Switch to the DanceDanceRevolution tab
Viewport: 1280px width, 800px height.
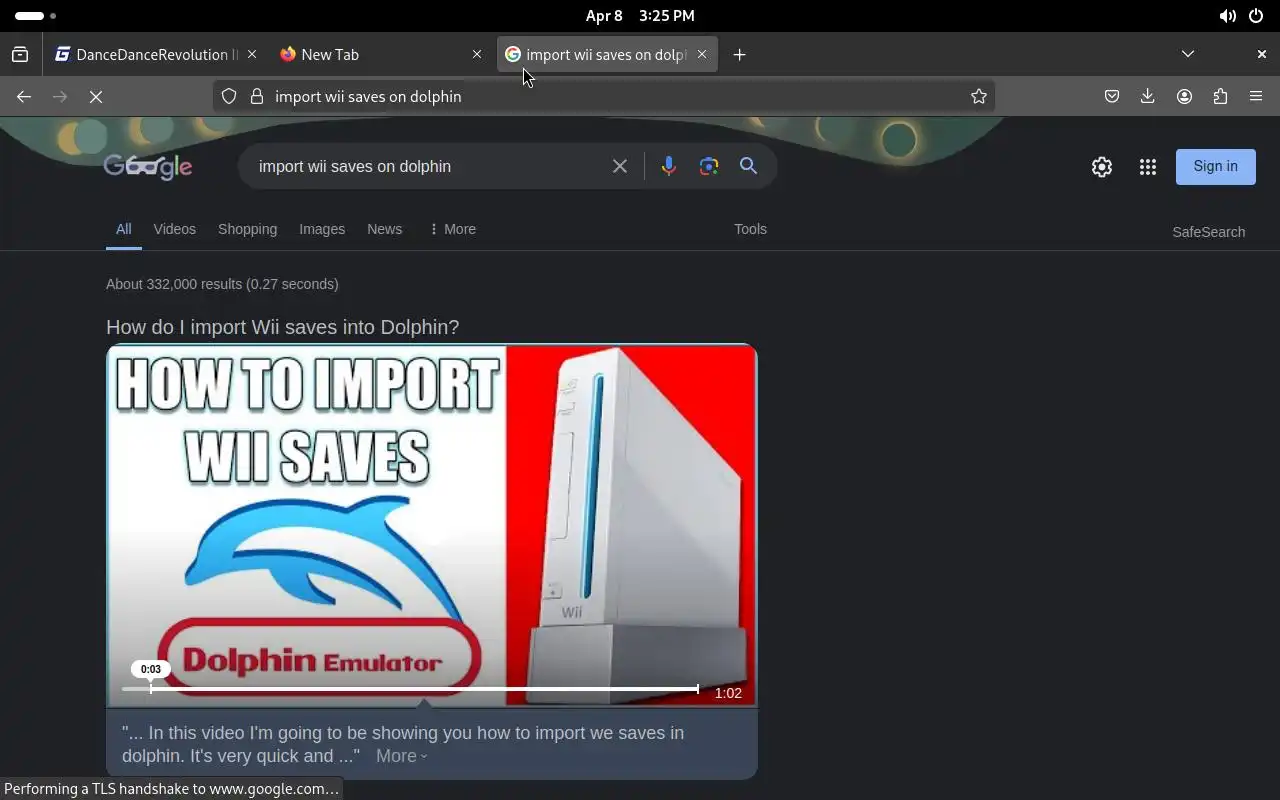coord(157,55)
